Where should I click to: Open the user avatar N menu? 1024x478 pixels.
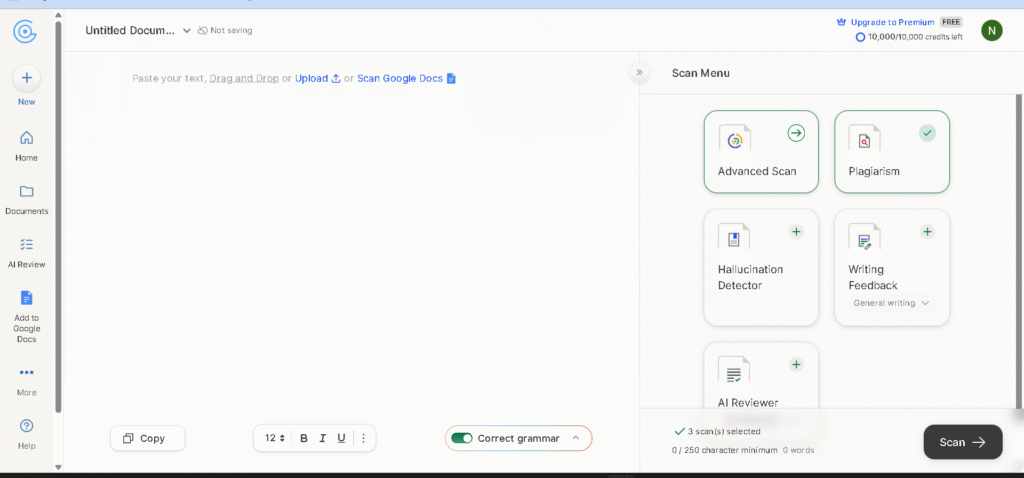pyautogui.click(x=991, y=31)
